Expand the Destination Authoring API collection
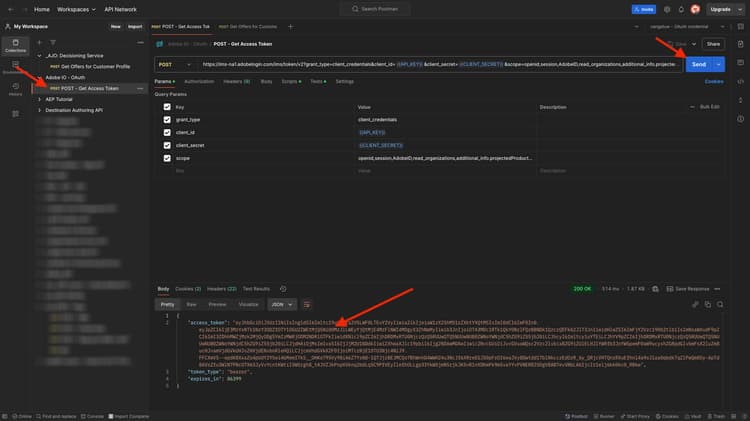 click(x=39, y=110)
